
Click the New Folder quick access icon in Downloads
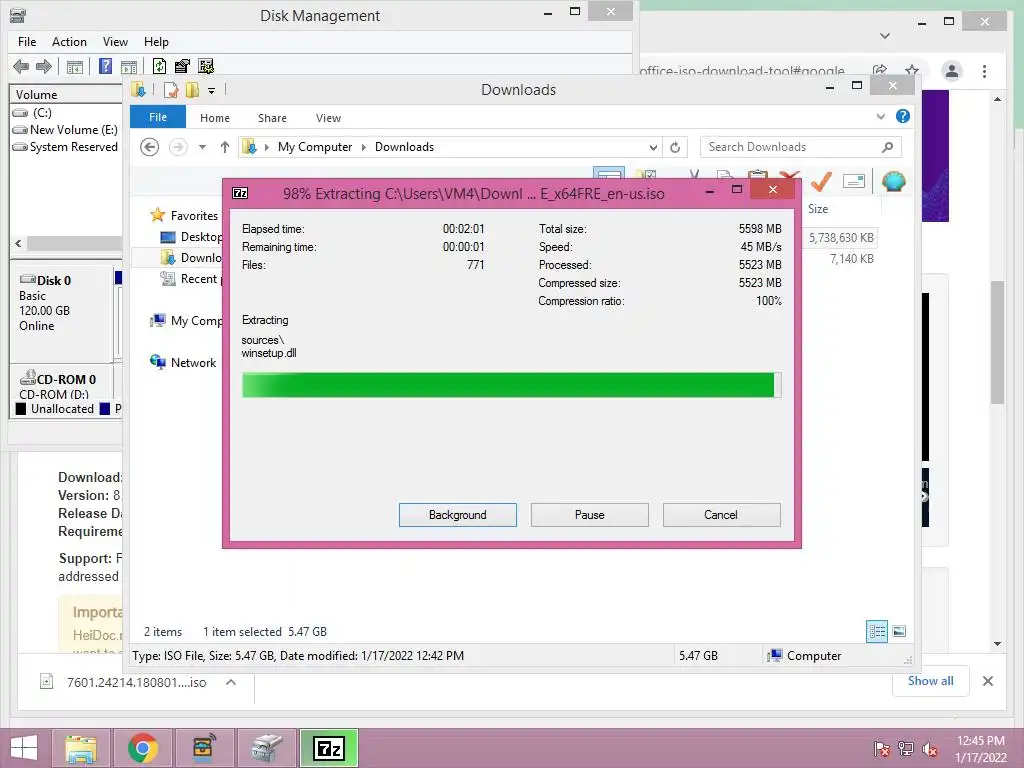tap(192, 90)
